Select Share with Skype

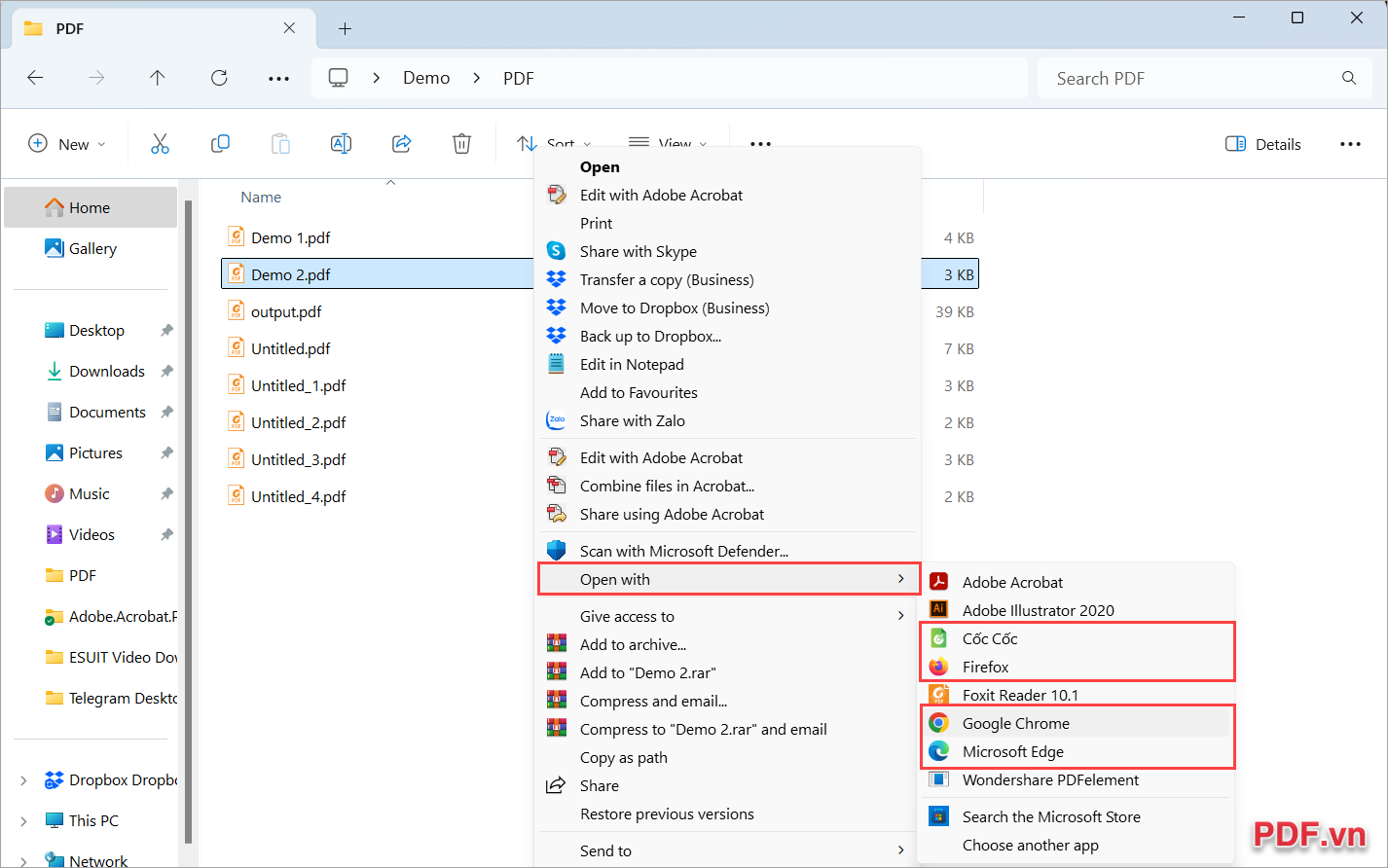pos(728,251)
